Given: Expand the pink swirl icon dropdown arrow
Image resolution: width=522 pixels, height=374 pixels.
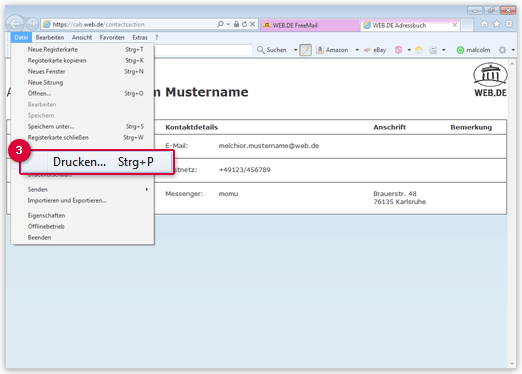Looking at the screenshot, I should [409, 50].
